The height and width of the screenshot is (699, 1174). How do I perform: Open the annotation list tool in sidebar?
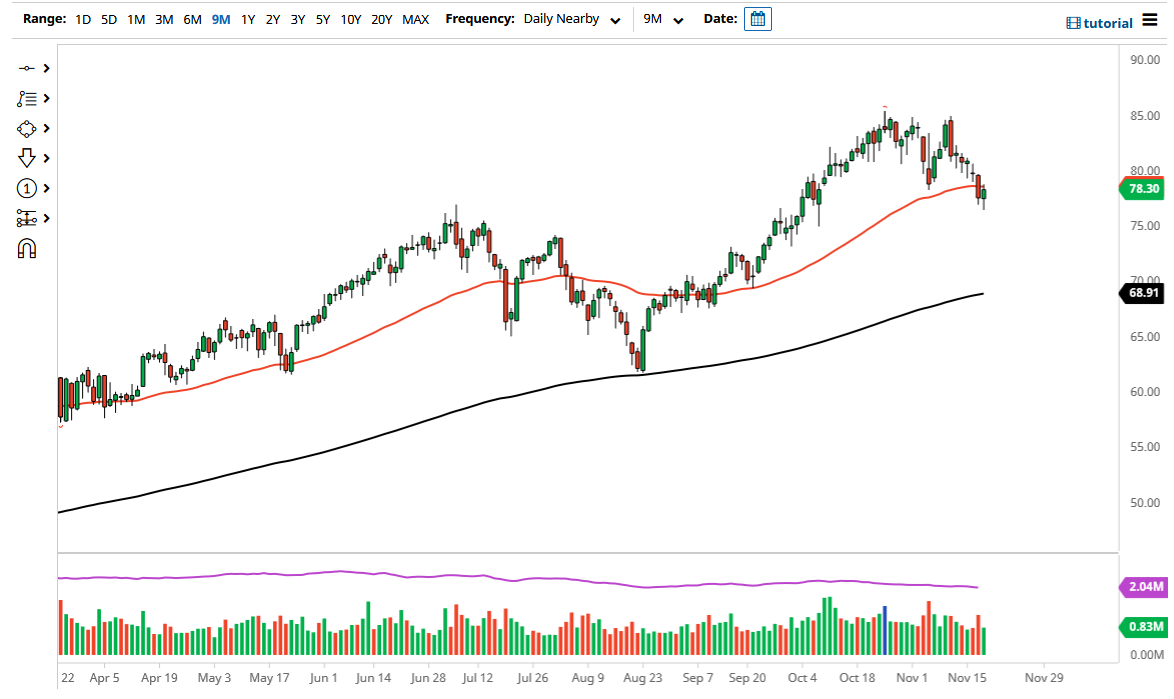[27, 98]
